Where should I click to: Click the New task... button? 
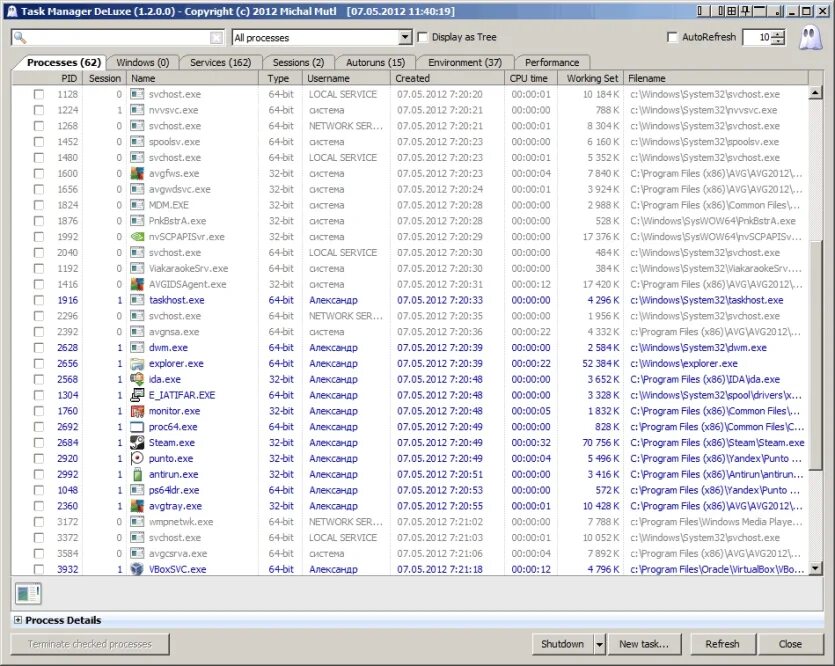click(x=643, y=644)
